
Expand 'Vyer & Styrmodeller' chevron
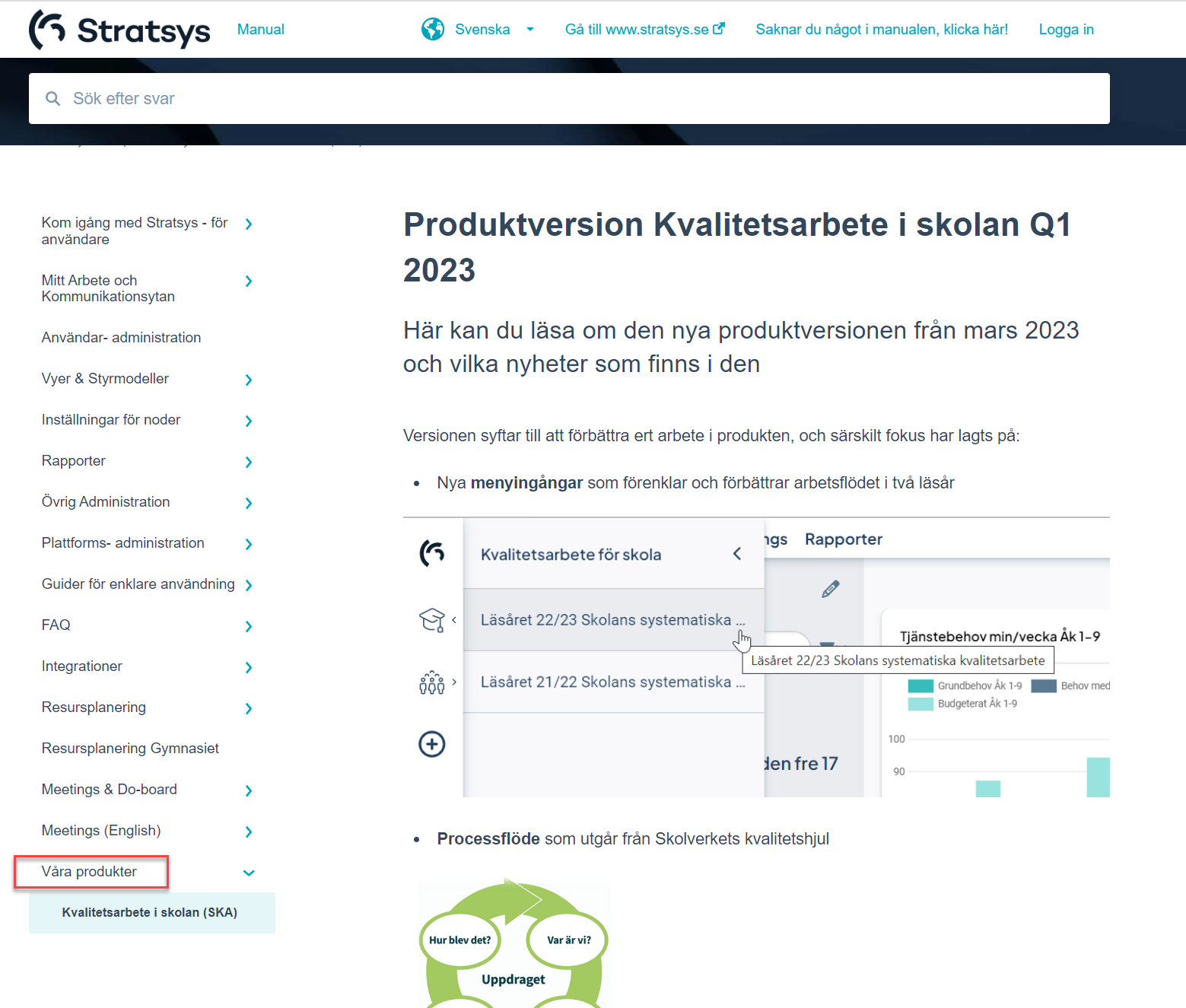249,380
